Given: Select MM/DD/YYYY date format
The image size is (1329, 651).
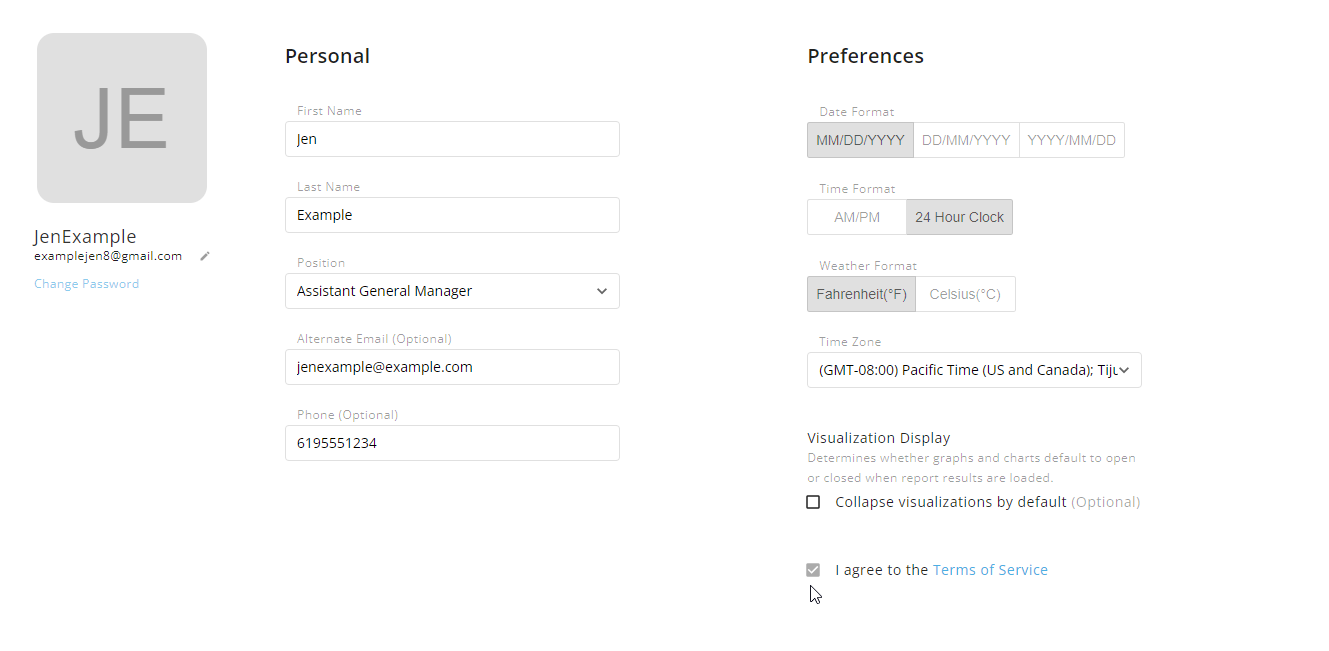Looking at the screenshot, I should (860, 140).
